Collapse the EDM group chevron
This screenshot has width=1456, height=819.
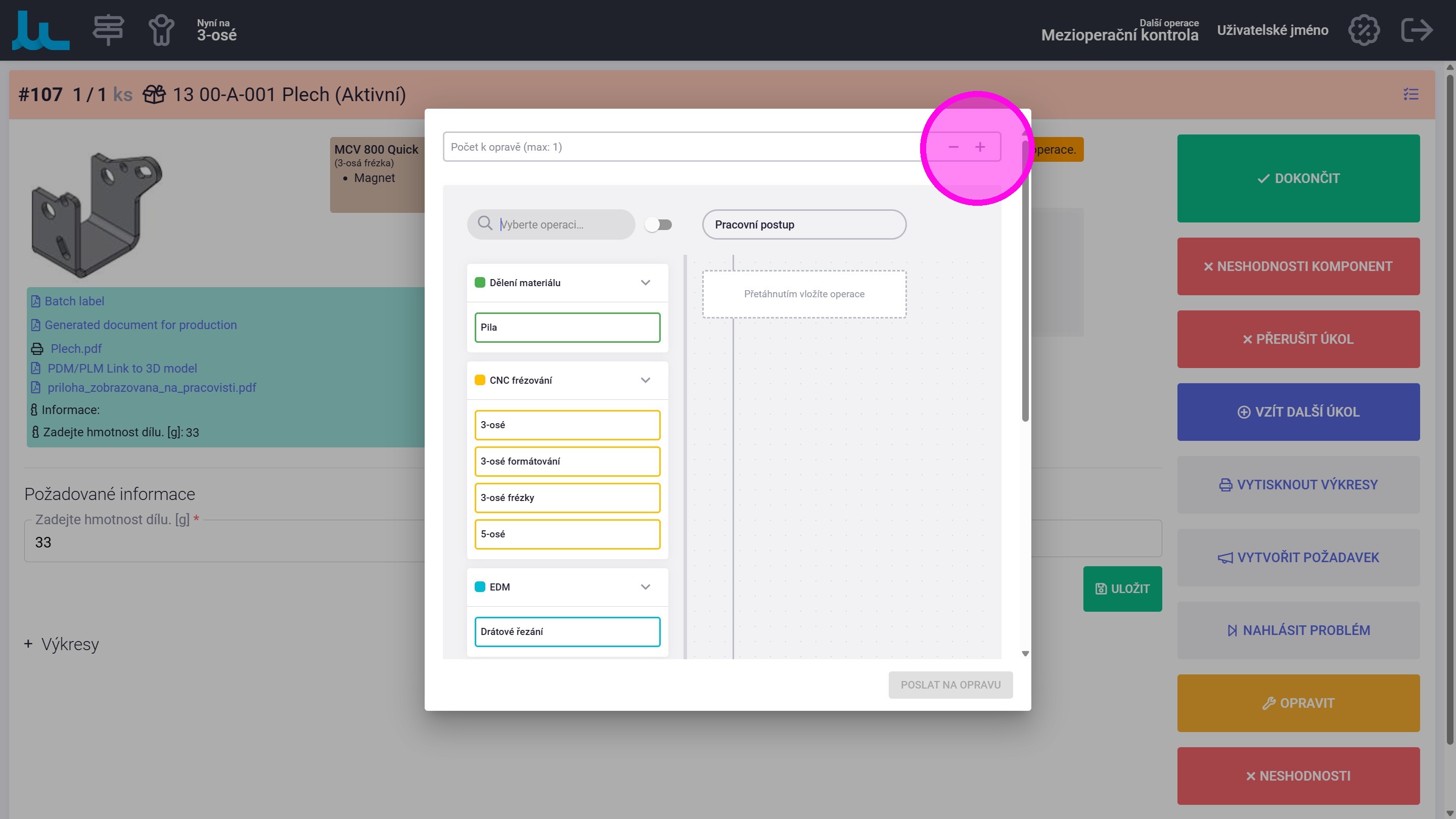[x=646, y=586]
